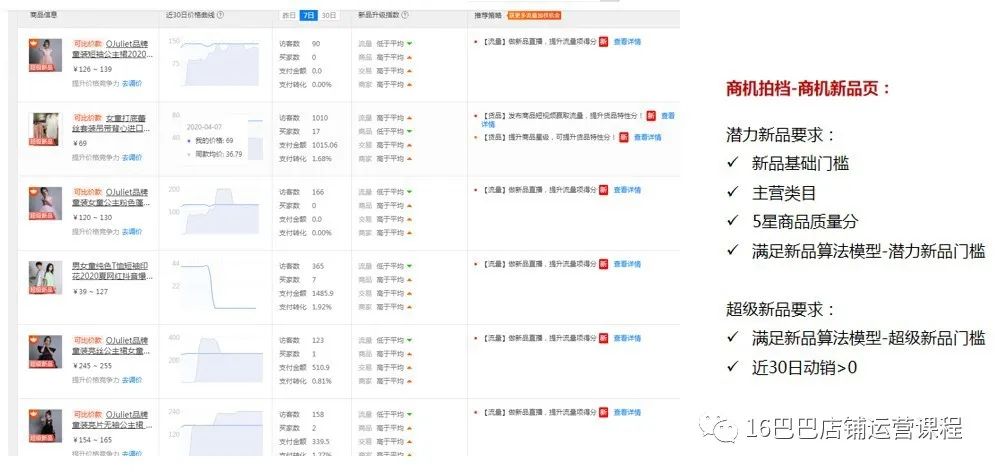Click red 新 badge after 提升商品星级 suggestion
Screen dimensions: 995x472
click(624, 137)
